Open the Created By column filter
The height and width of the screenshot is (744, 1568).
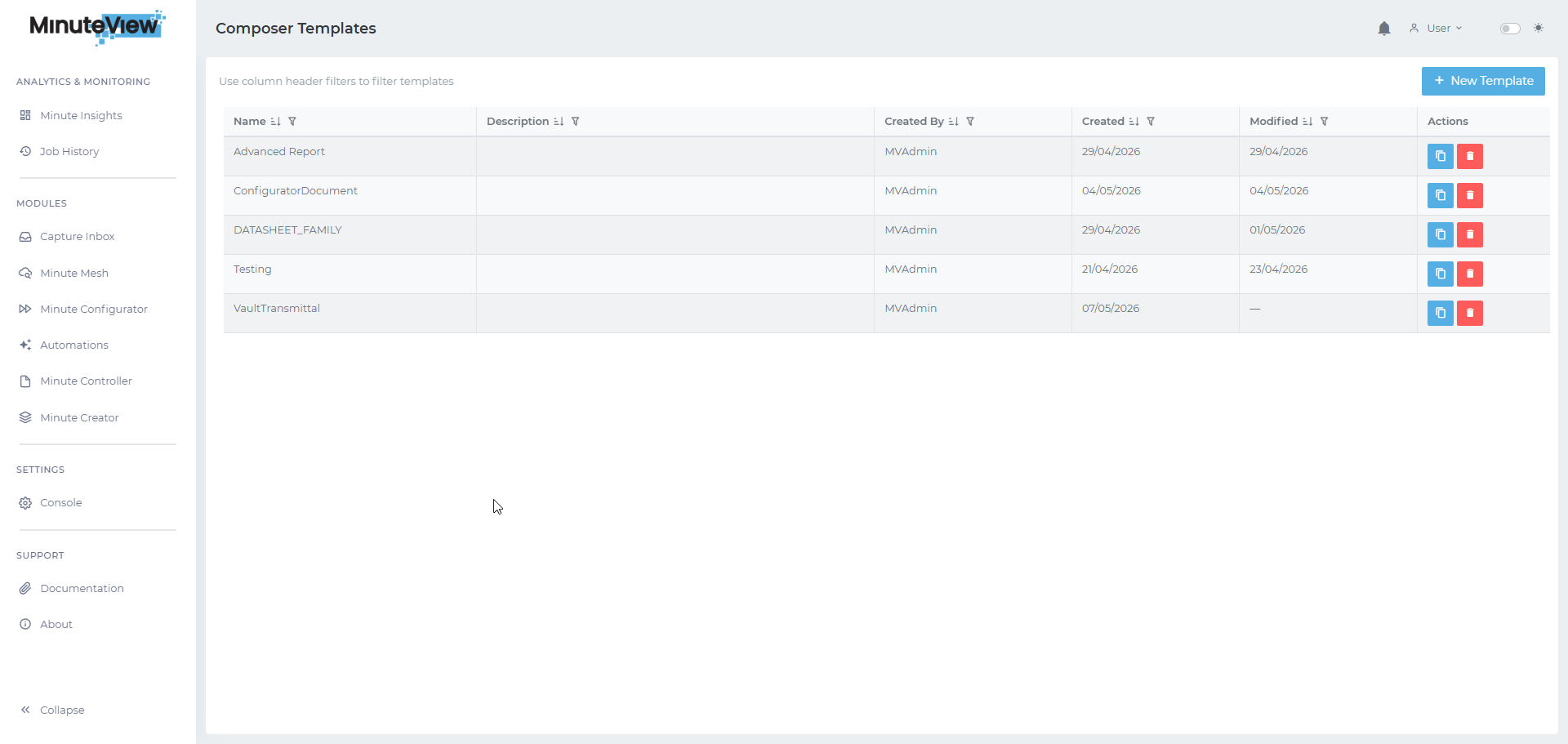(x=970, y=122)
